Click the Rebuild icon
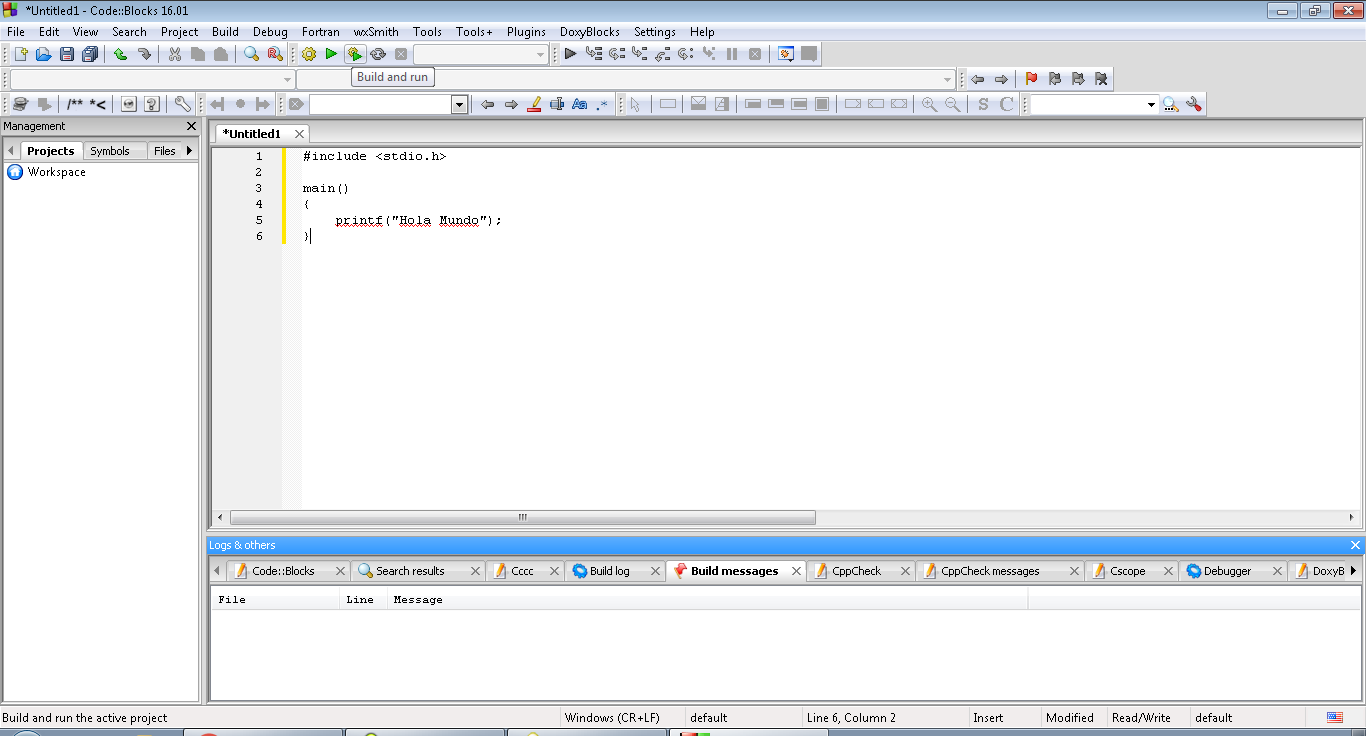This screenshot has height=736, width=1366. point(378,54)
